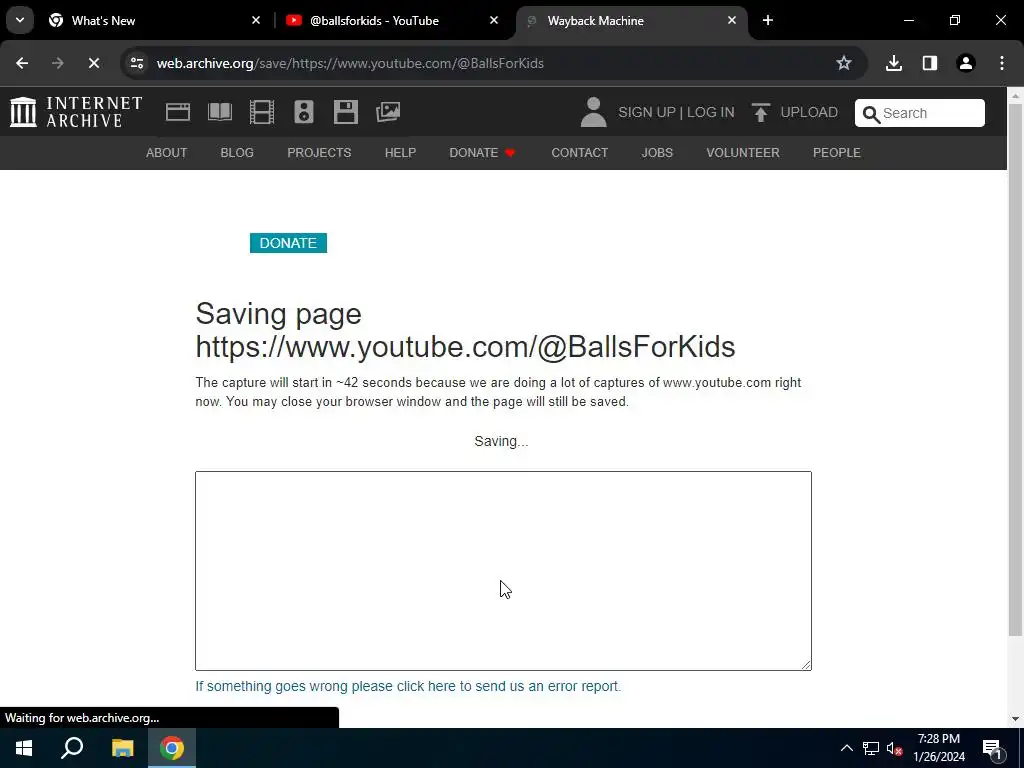Close the Wayback Machine tab
The width and height of the screenshot is (1024, 768).
732,20
